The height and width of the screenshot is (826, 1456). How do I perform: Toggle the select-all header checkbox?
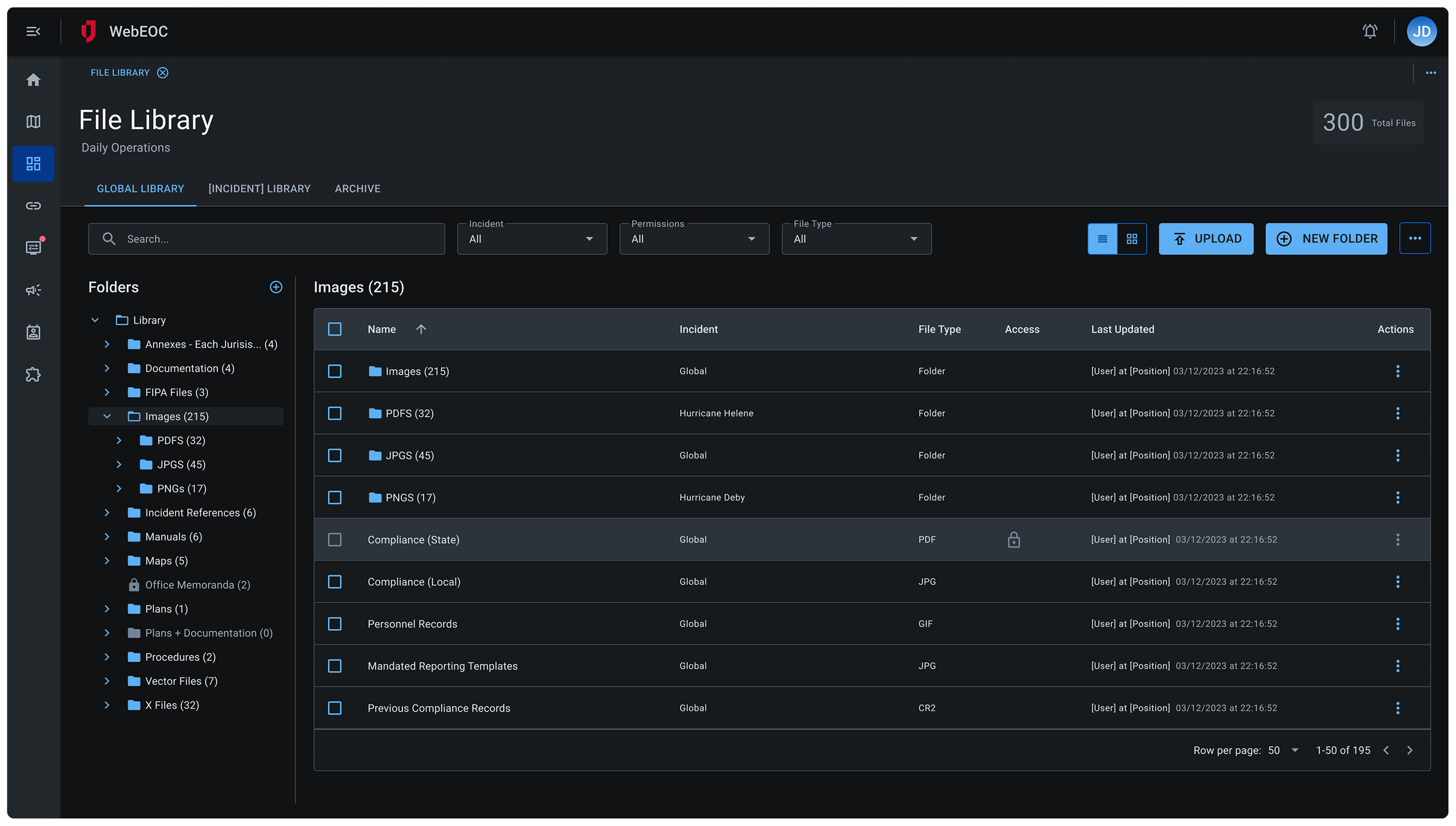tap(335, 329)
